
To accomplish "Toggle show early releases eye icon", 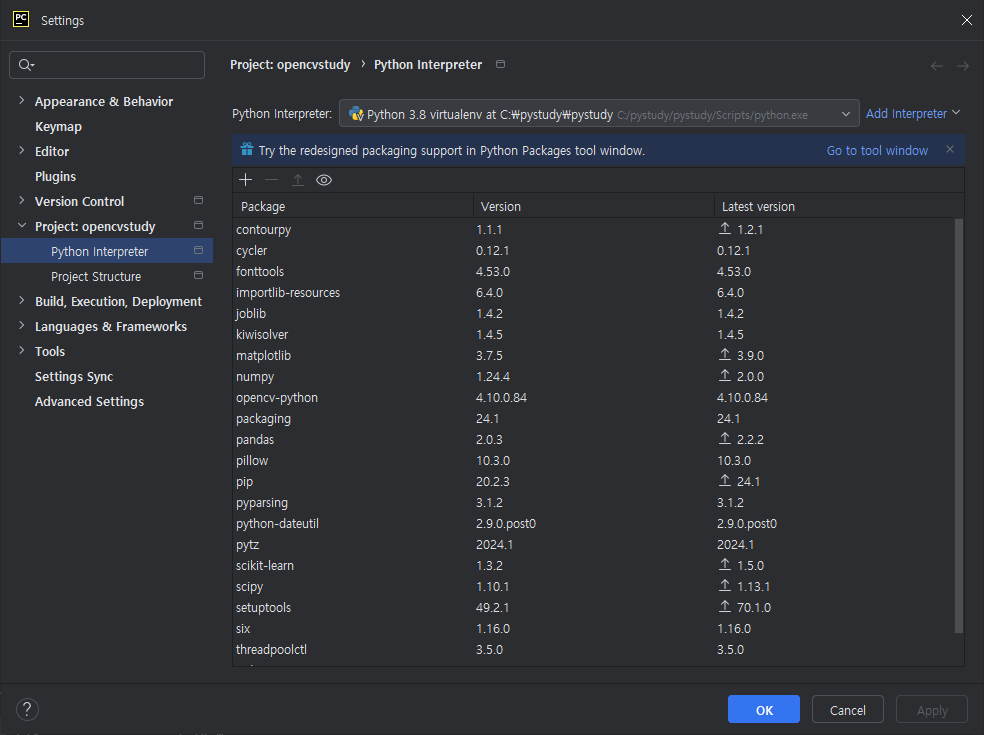I will pyautogui.click(x=324, y=180).
